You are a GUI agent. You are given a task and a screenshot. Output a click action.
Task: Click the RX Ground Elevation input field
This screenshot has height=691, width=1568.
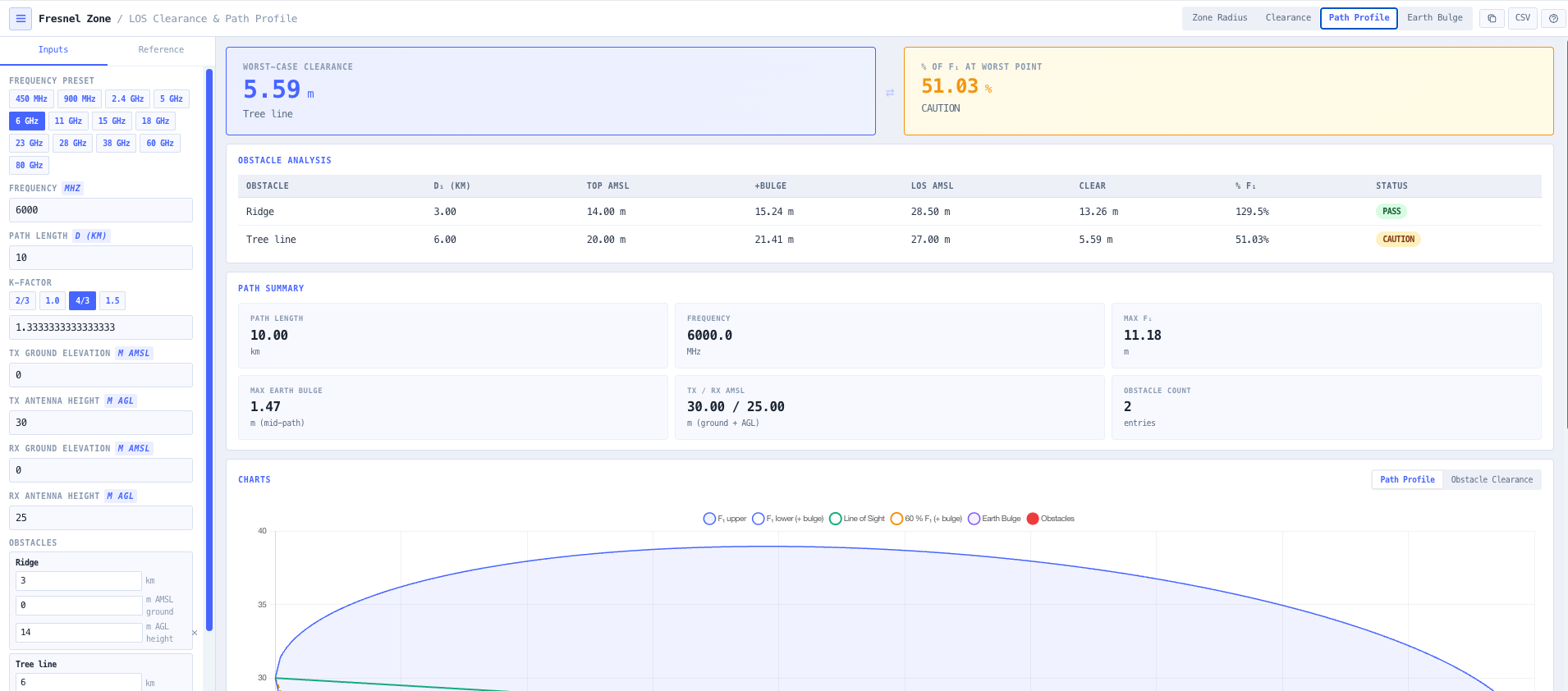pos(101,470)
